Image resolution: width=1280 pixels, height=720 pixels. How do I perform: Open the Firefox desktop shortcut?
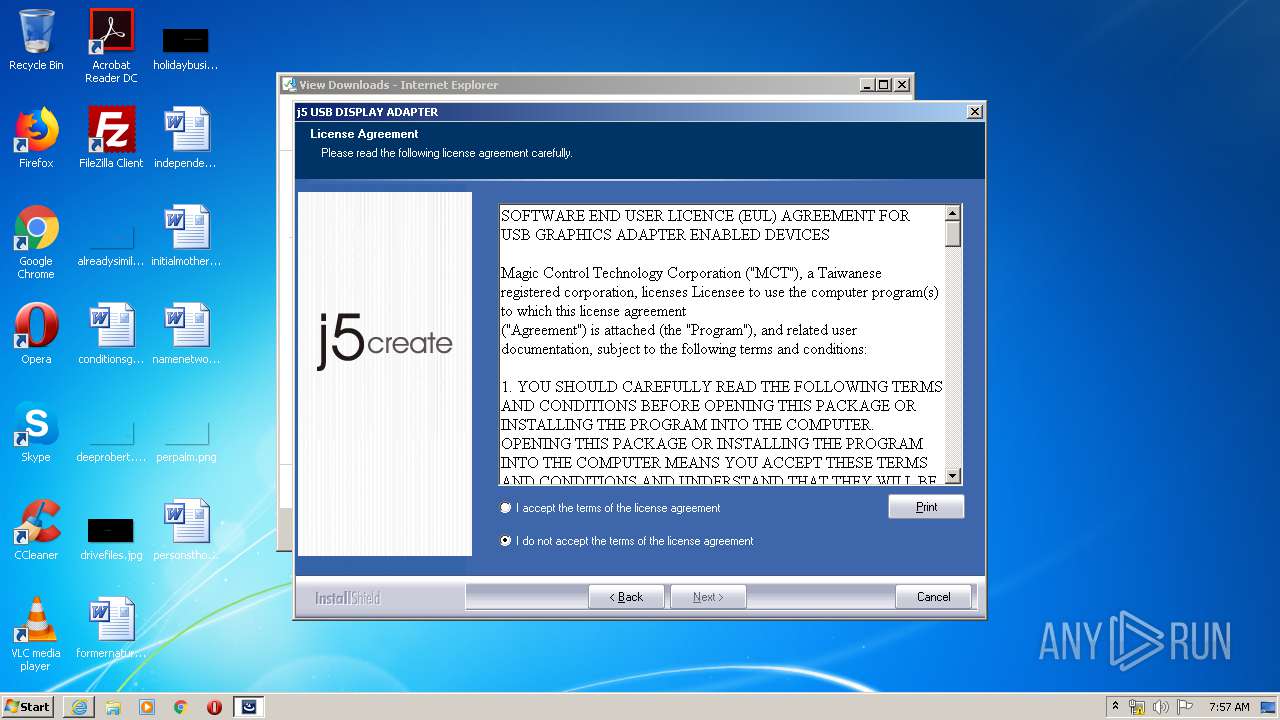pyautogui.click(x=36, y=137)
